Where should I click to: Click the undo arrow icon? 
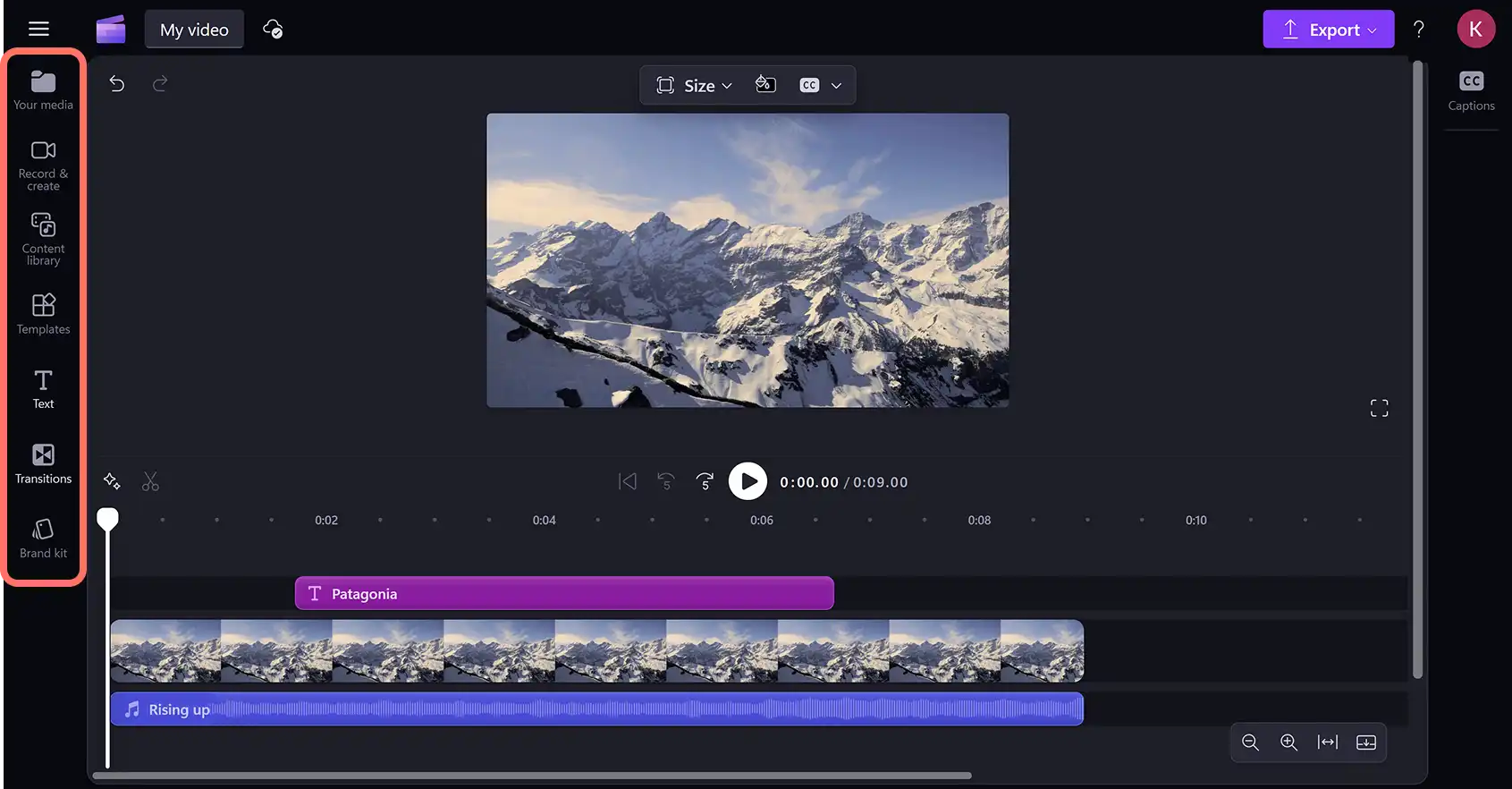tap(116, 83)
